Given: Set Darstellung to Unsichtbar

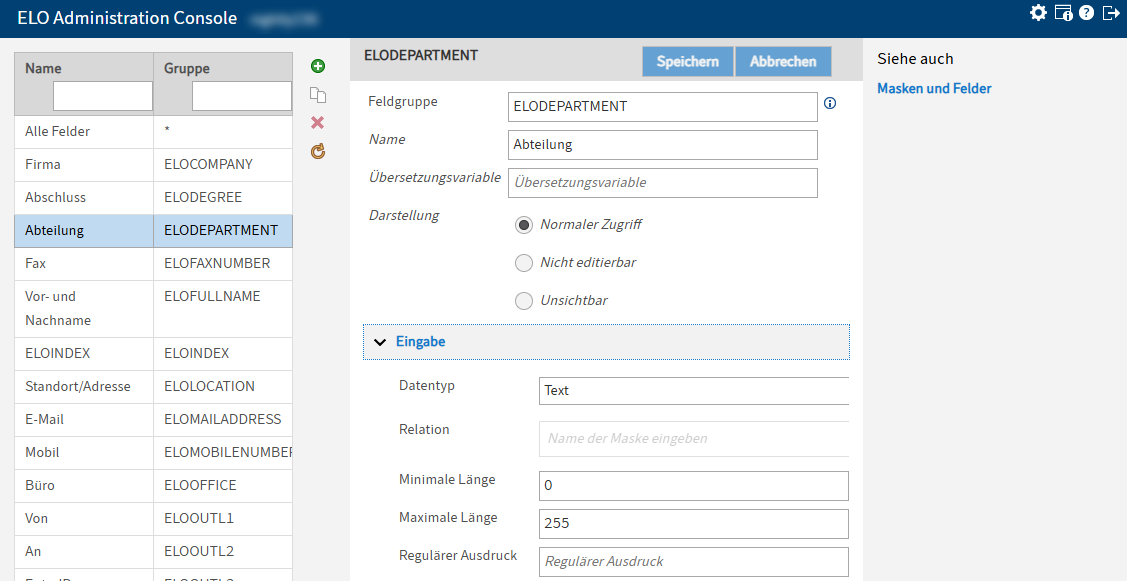Looking at the screenshot, I should 524,301.
